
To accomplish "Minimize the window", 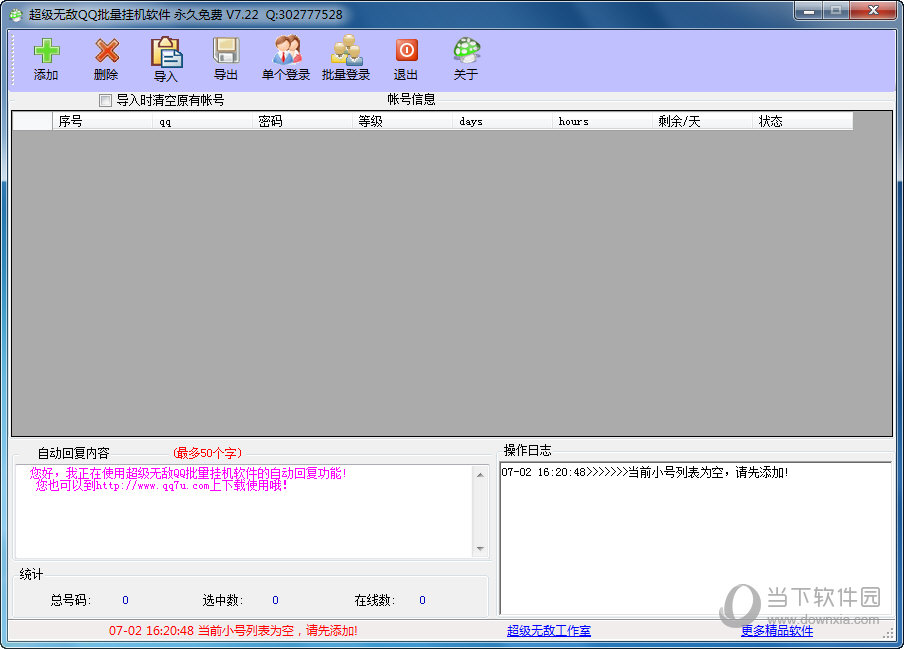I will click(809, 11).
